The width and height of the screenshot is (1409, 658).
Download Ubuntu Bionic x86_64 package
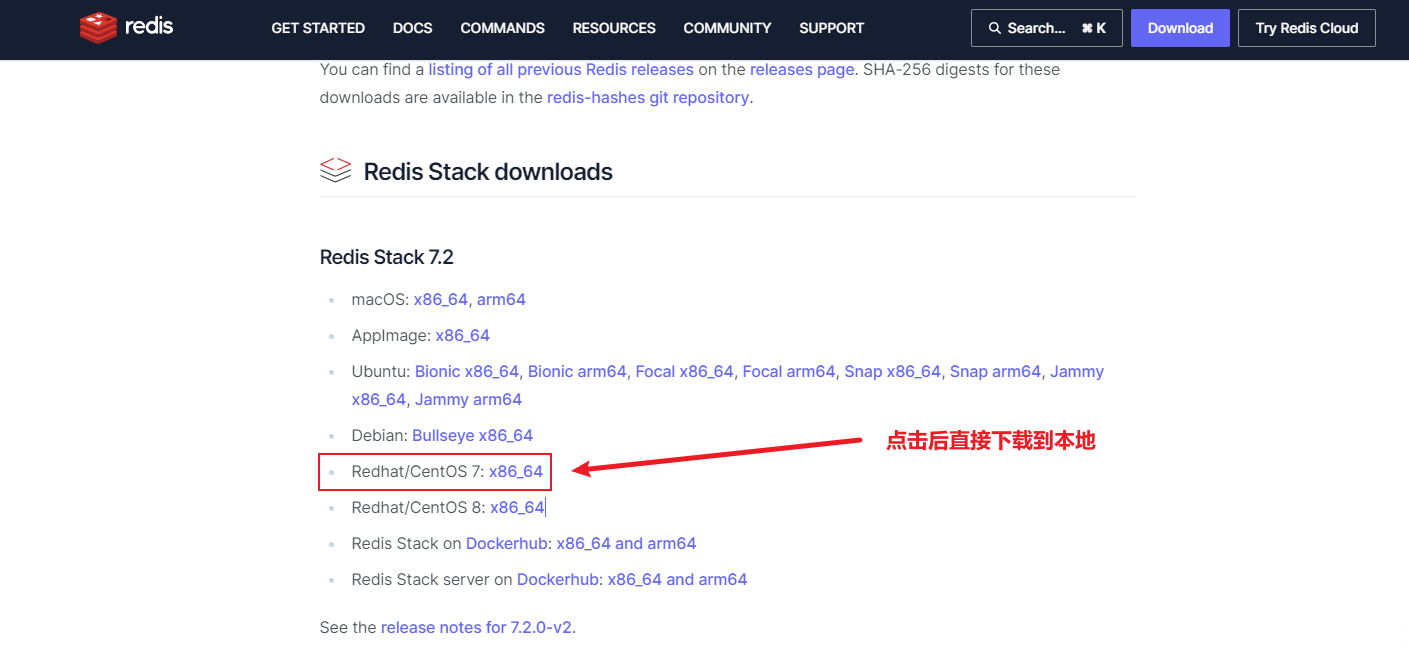(467, 372)
